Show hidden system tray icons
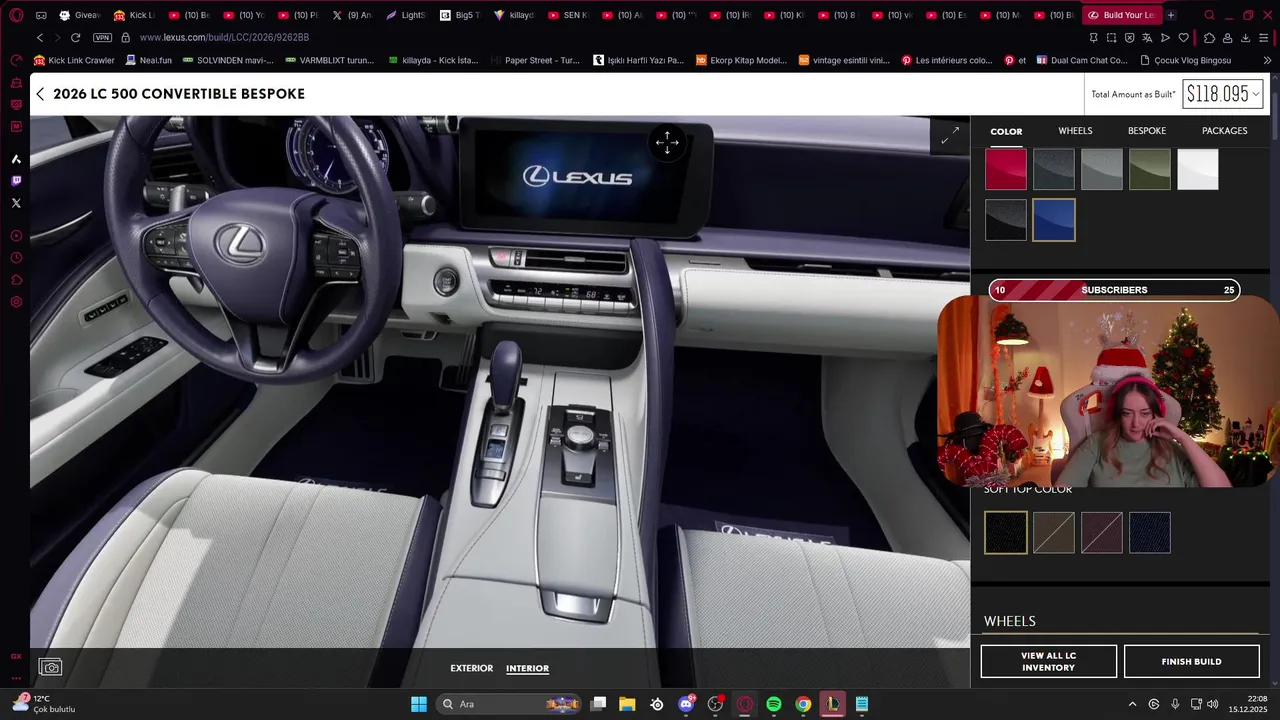The image size is (1280, 720). point(1132,704)
